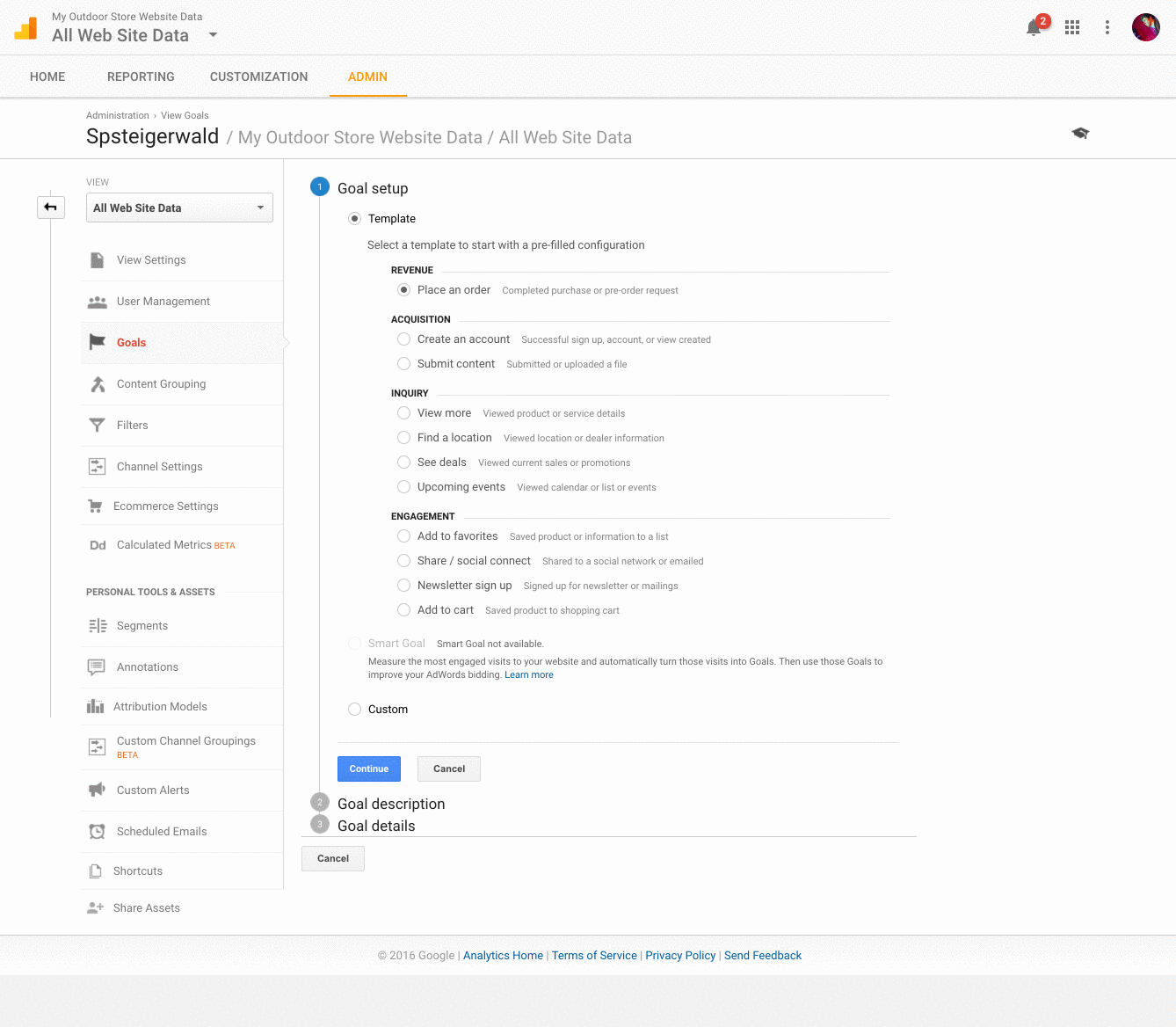Viewport: 1176px width, 1027px height.
Task: Click the User Management people icon
Action: tap(98, 302)
